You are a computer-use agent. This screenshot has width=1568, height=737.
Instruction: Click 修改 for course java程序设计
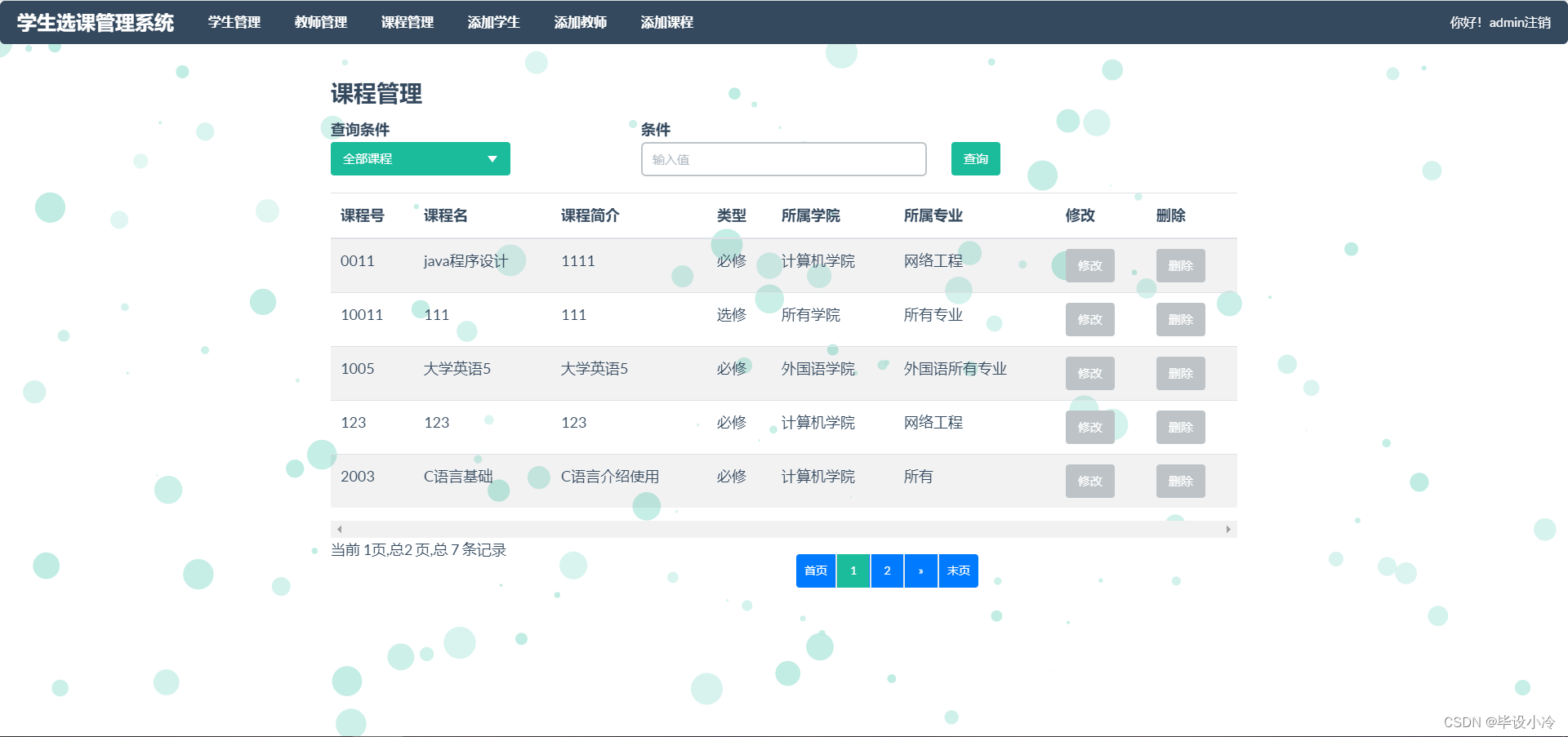pyautogui.click(x=1089, y=265)
